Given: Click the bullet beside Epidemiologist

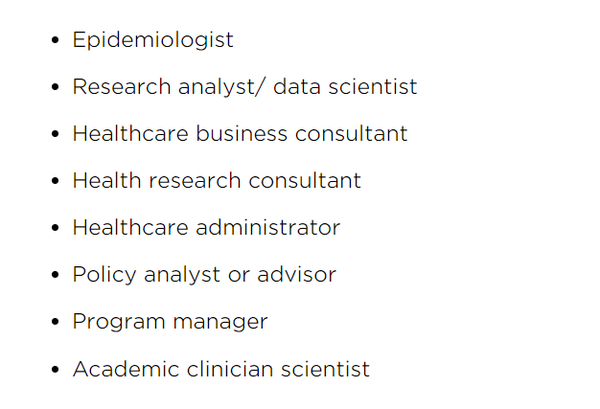Looking at the screenshot, I should point(55,40).
